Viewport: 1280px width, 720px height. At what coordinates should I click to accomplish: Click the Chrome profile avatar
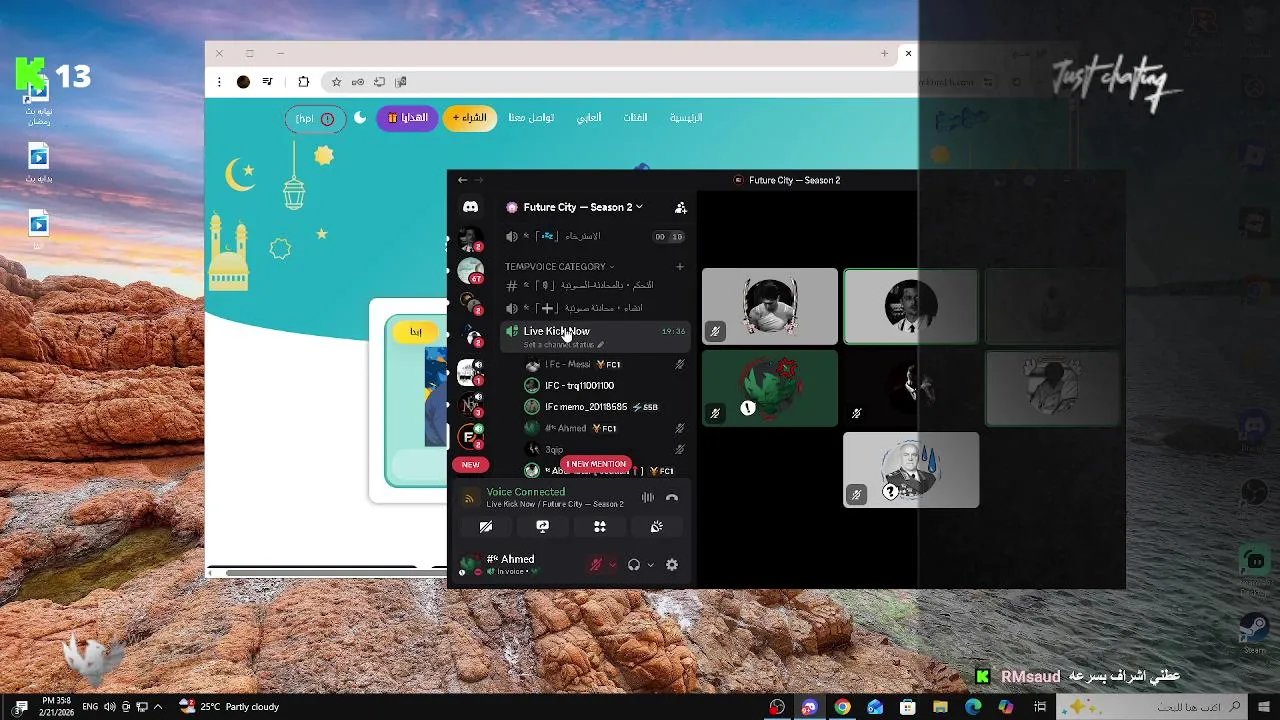click(x=243, y=82)
